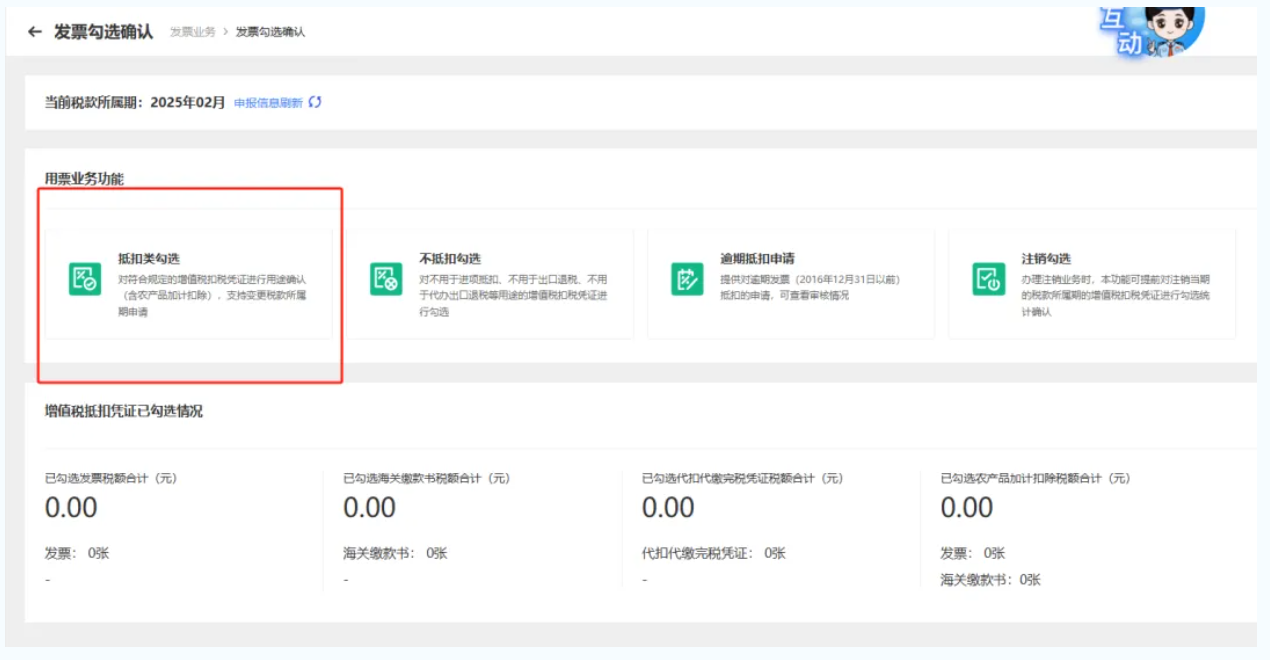Open the 抵扣类勾选 function title

[x=149, y=259]
